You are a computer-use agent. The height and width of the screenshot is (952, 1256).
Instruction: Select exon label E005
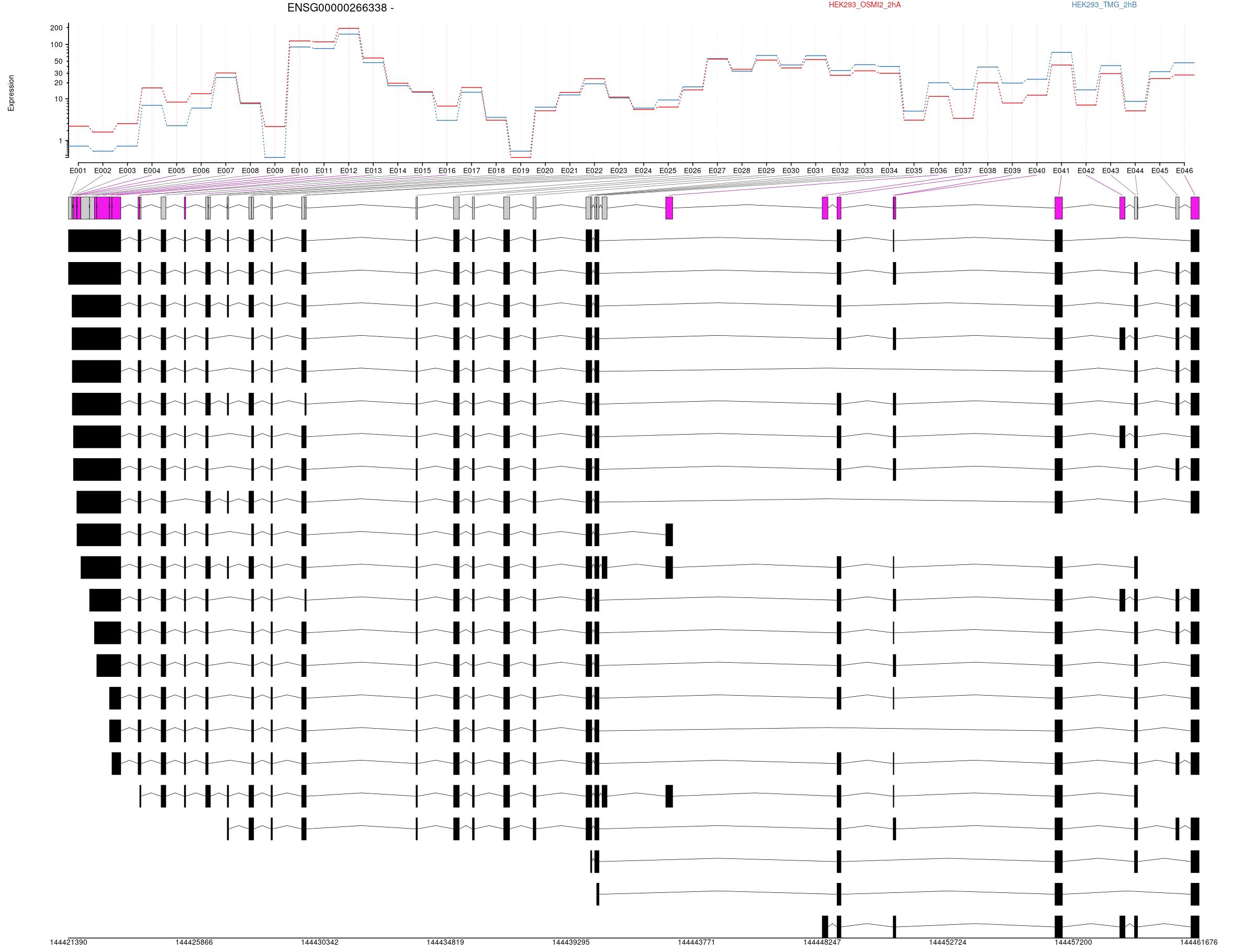[x=176, y=171]
